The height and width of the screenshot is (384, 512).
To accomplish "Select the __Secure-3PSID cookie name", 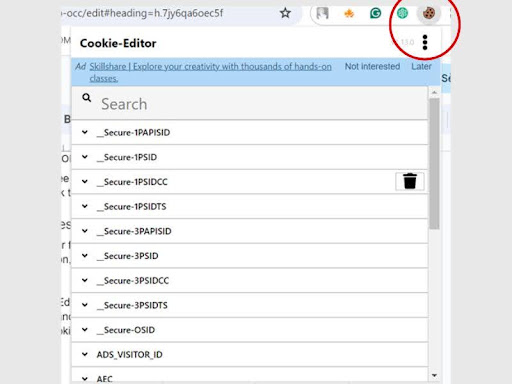I will point(127,256).
